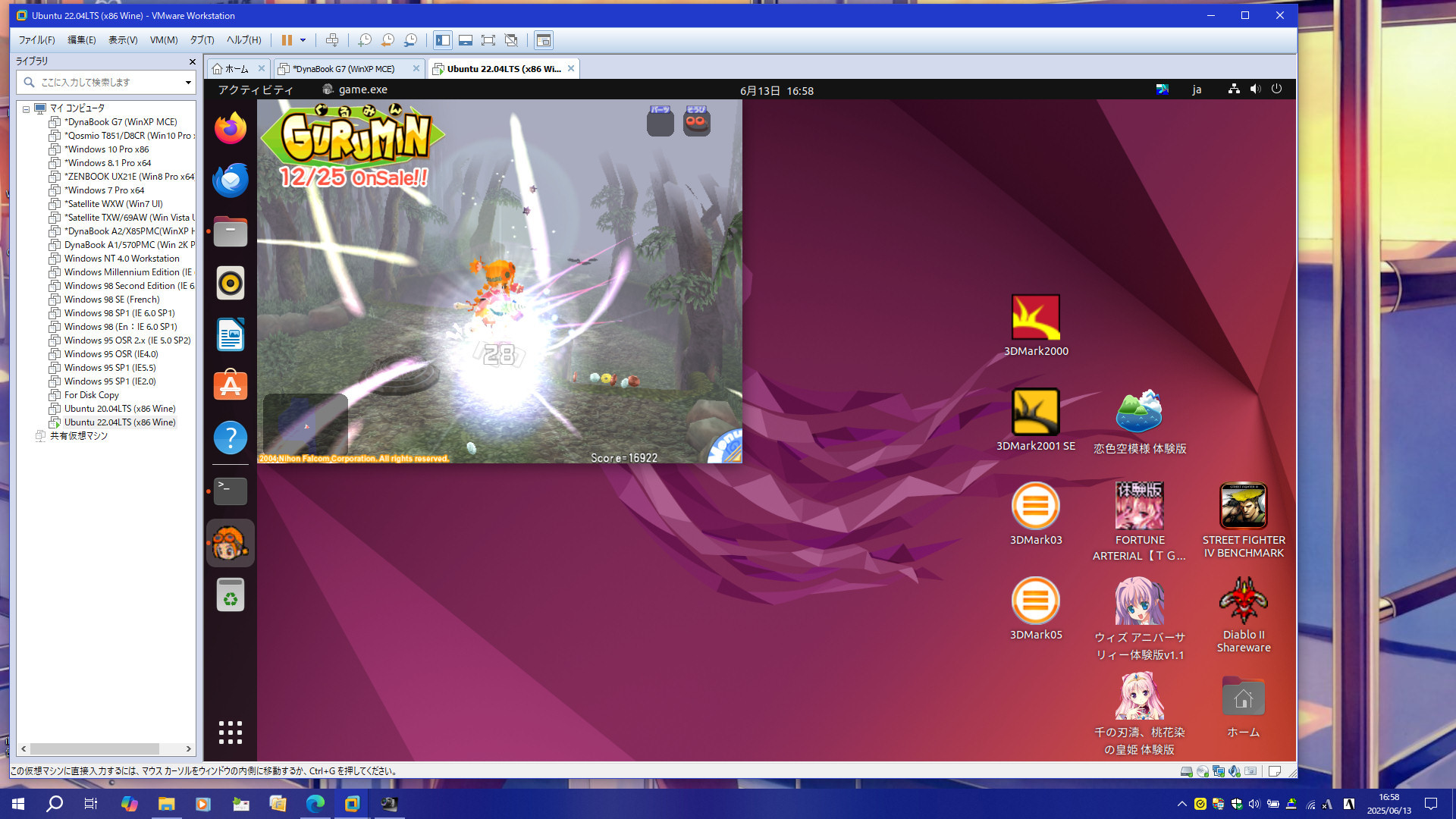Open the Help icon in the Ubuntu dock
The height and width of the screenshot is (819, 1456).
[x=231, y=438]
